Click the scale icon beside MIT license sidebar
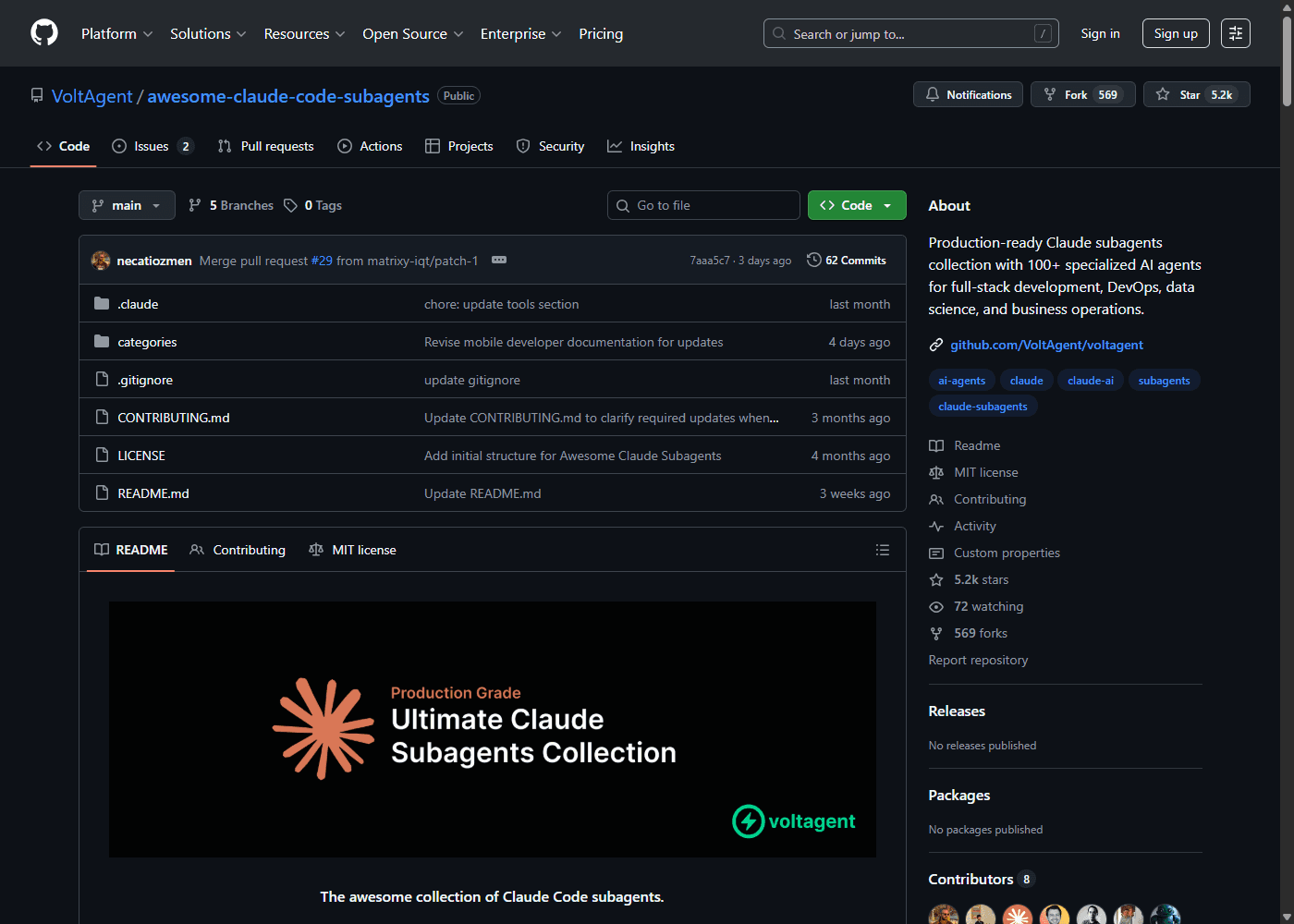Image resolution: width=1294 pixels, height=924 pixels. click(936, 472)
